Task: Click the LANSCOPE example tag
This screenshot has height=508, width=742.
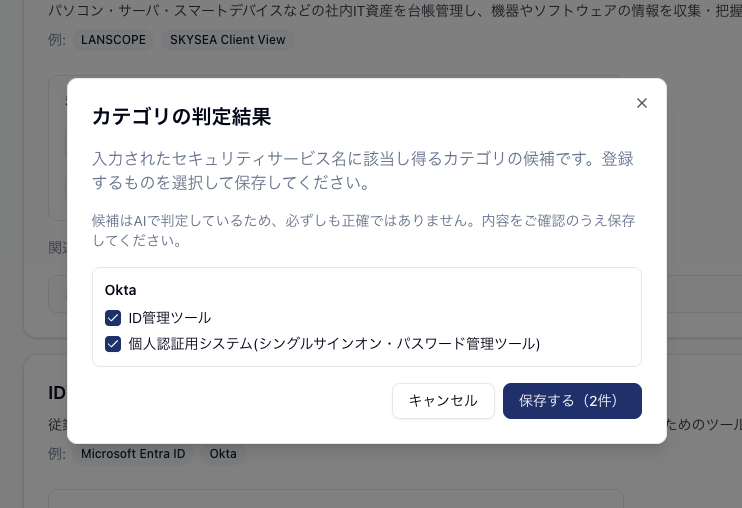Action: (x=113, y=40)
